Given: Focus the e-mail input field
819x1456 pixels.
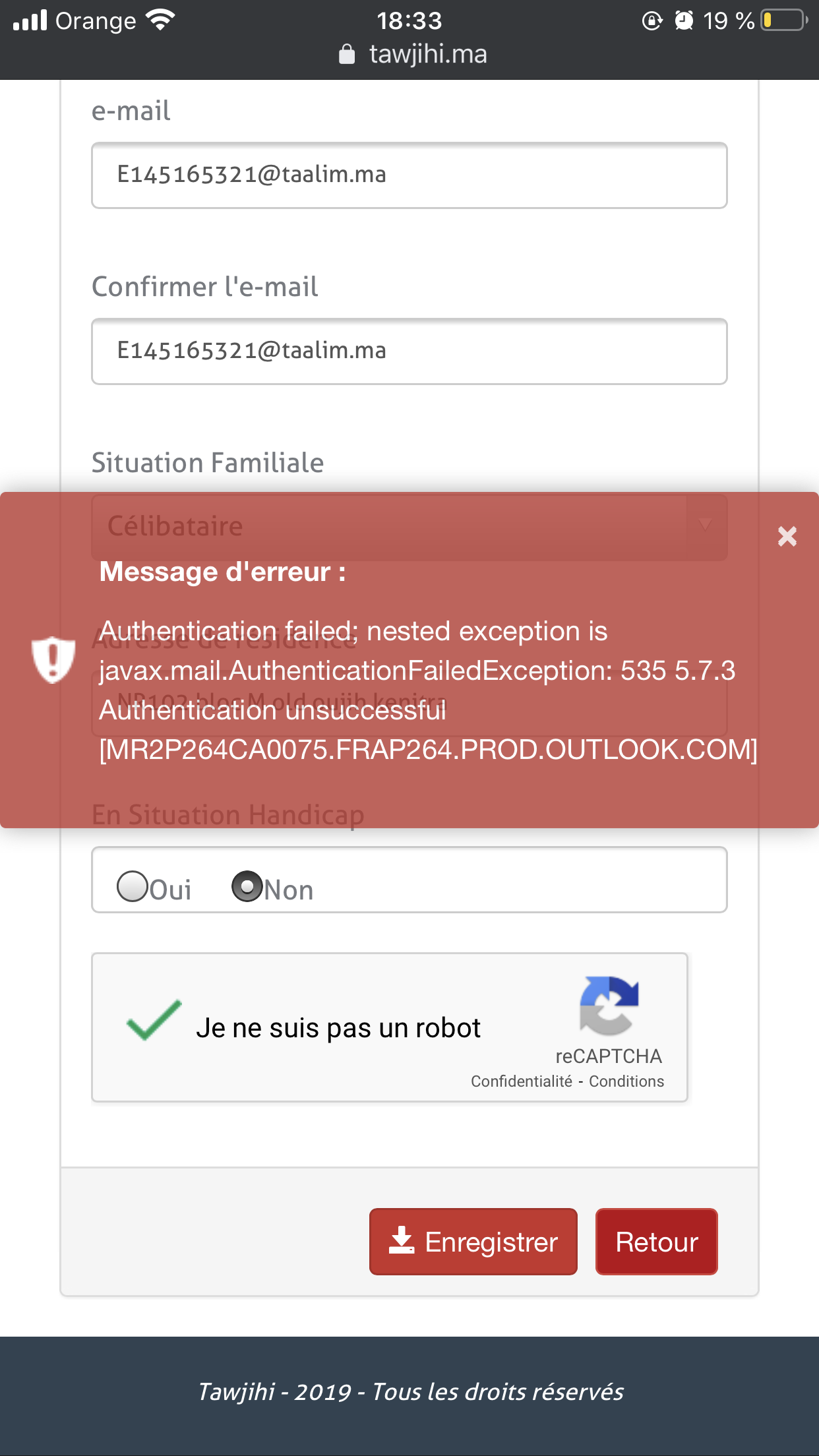Looking at the screenshot, I should click(409, 175).
